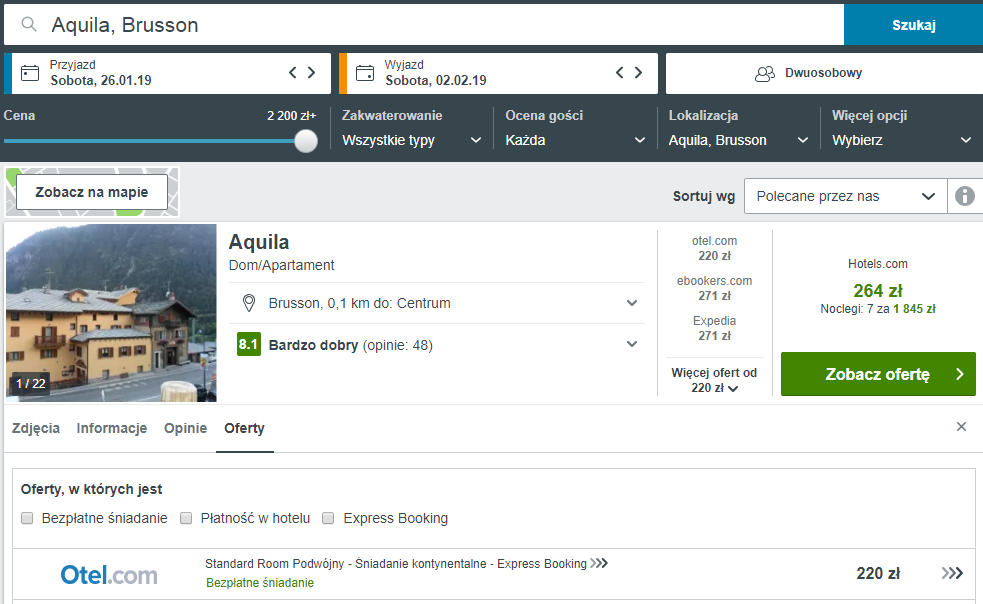Click the Cena price slider handle

coord(306,141)
